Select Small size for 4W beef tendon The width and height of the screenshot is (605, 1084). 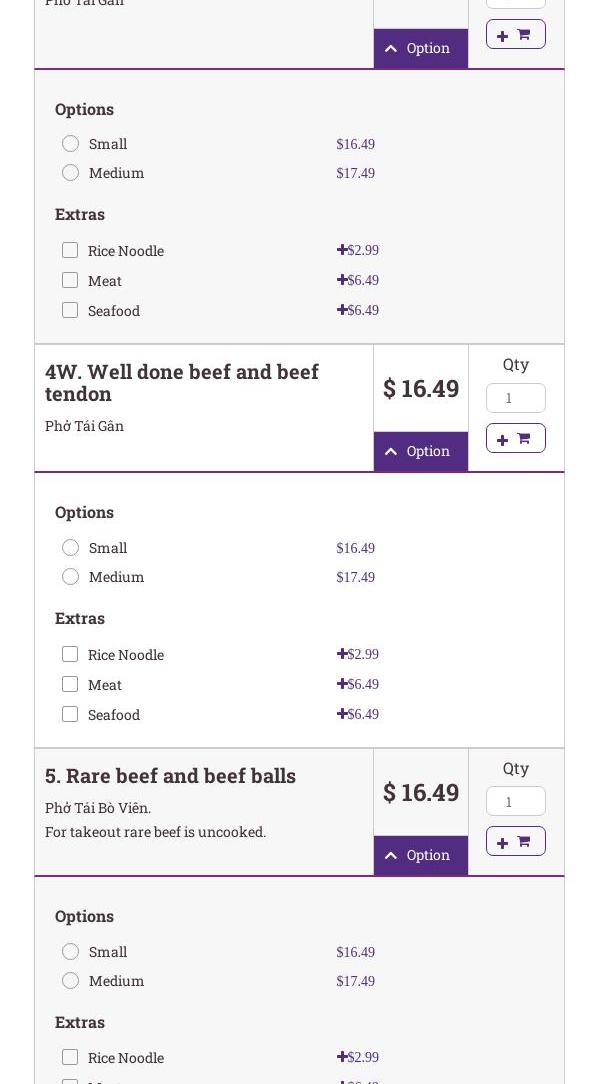tap(70, 548)
